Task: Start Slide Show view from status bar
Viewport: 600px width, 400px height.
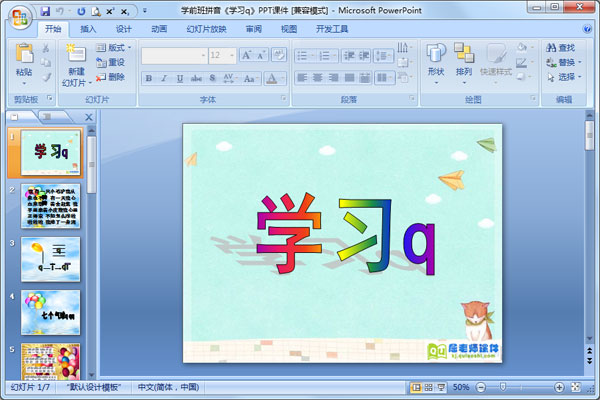Action: [x=441, y=387]
